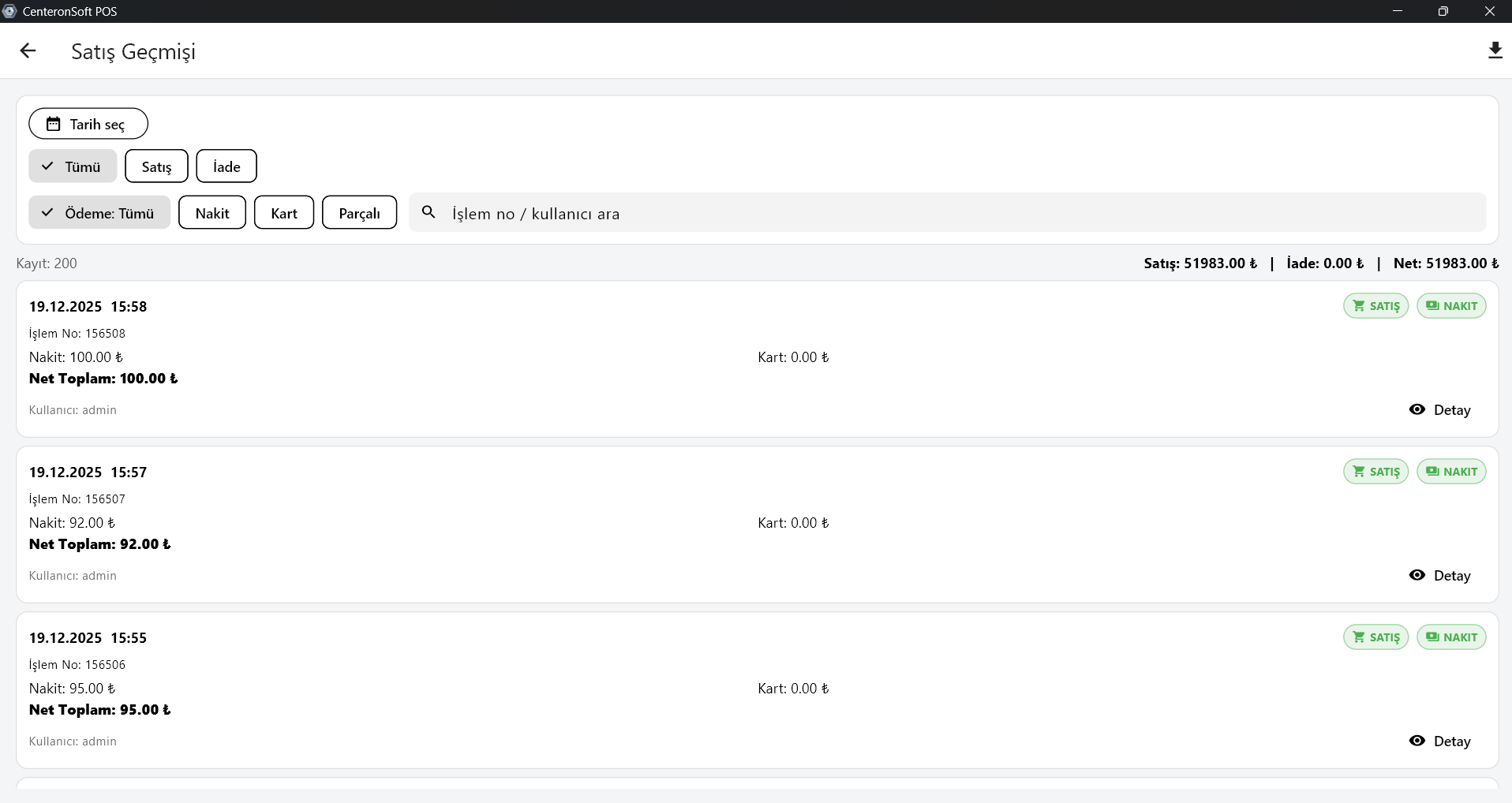The image size is (1512, 803).
Task: Click the İşlem no search field
Action: click(947, 213)
